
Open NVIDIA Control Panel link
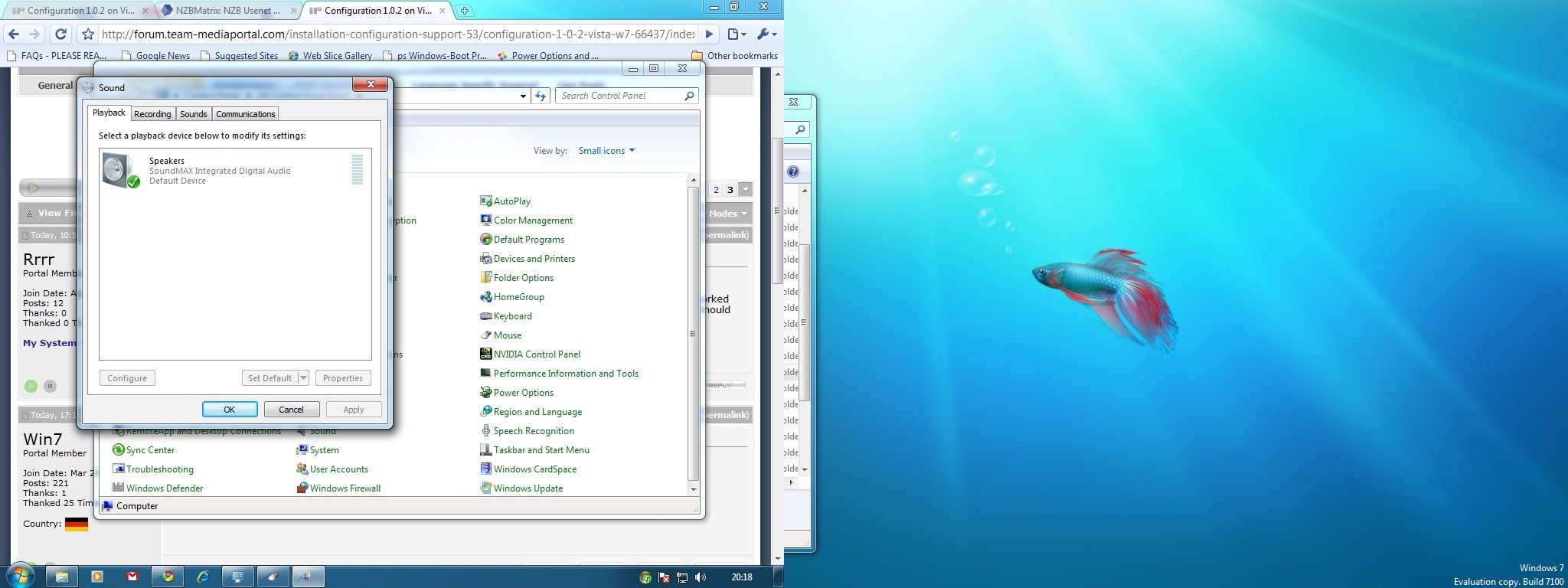(537, 354)
